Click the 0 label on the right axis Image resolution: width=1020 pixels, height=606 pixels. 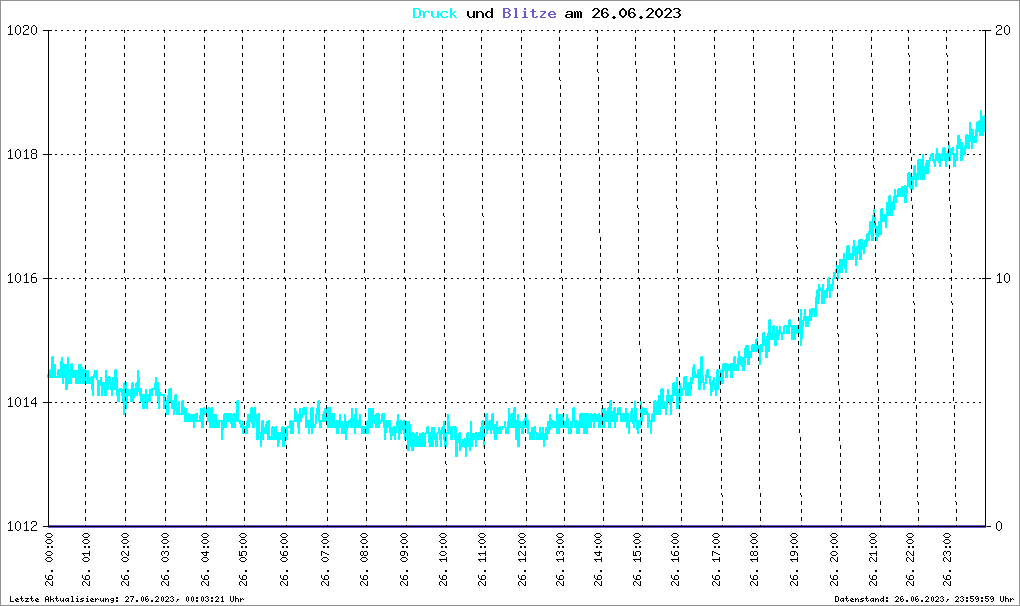996,526
